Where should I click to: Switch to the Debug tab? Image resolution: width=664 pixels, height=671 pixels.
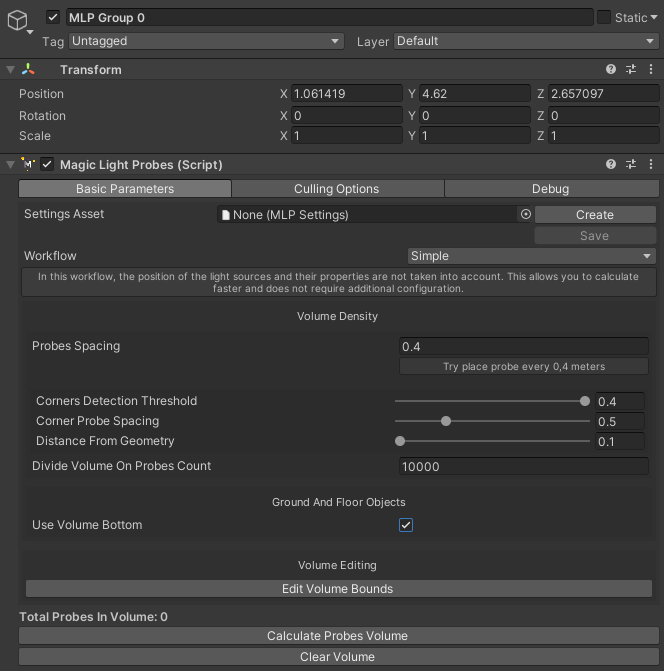click(550, 189)
